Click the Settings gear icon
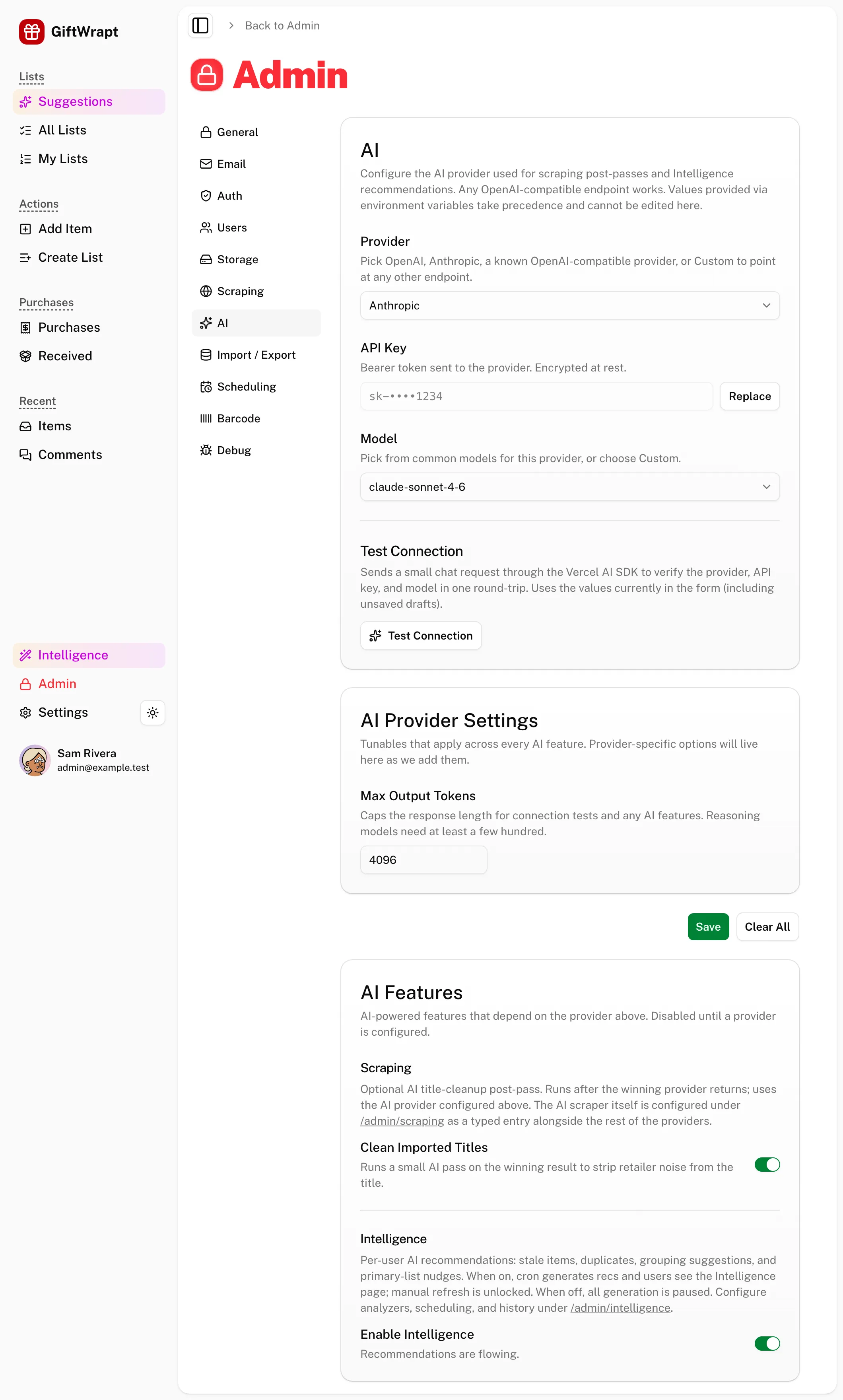 point(25,712)
